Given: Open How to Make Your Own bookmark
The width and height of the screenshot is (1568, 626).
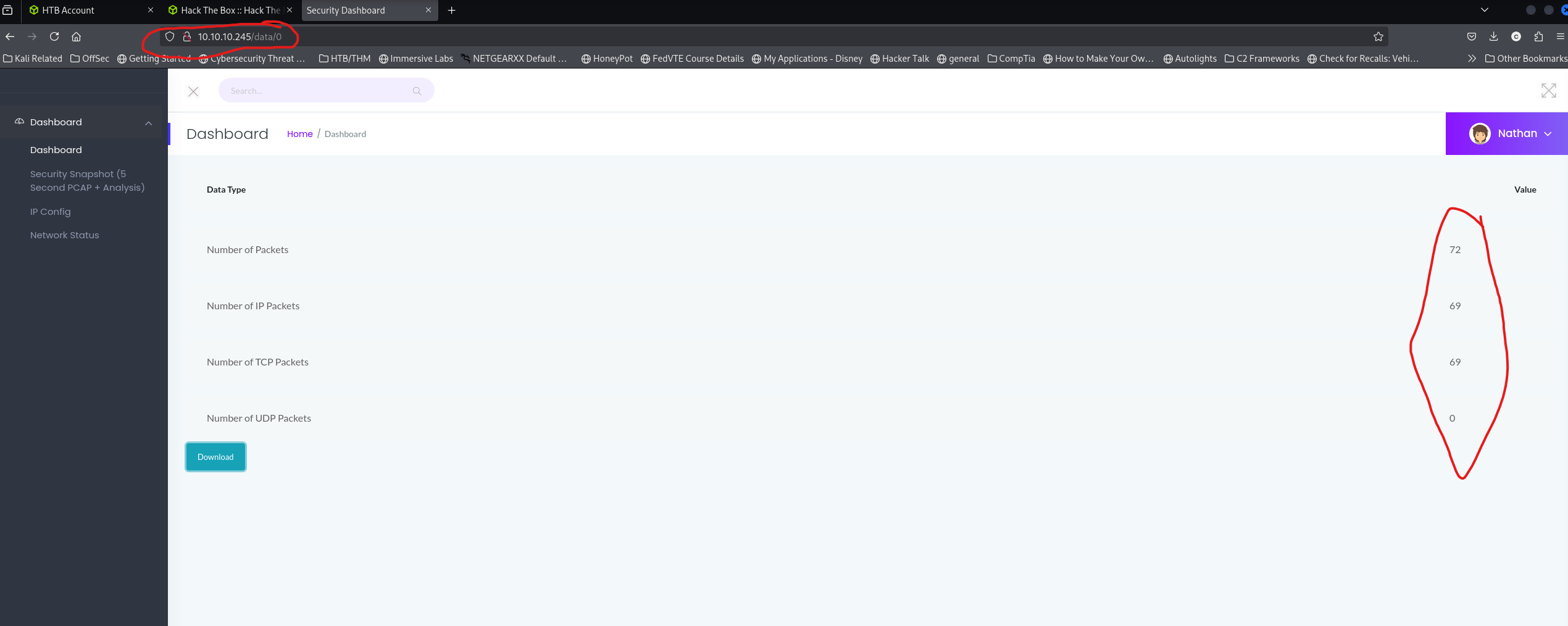Looking at the screenshot, I should click(x=1098, y=59).
